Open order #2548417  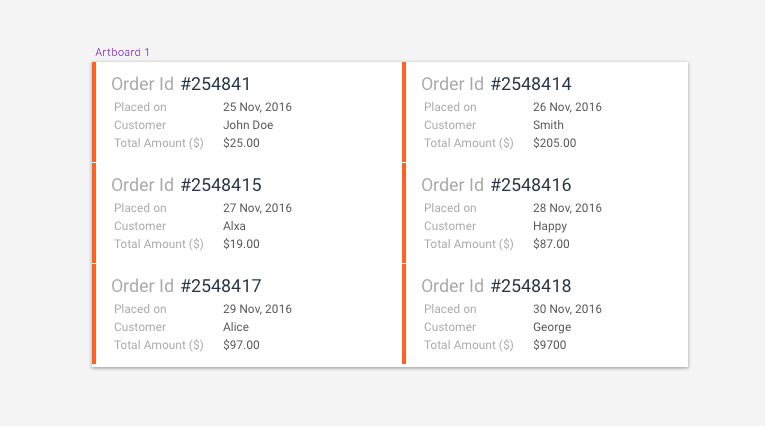[221, 286]
